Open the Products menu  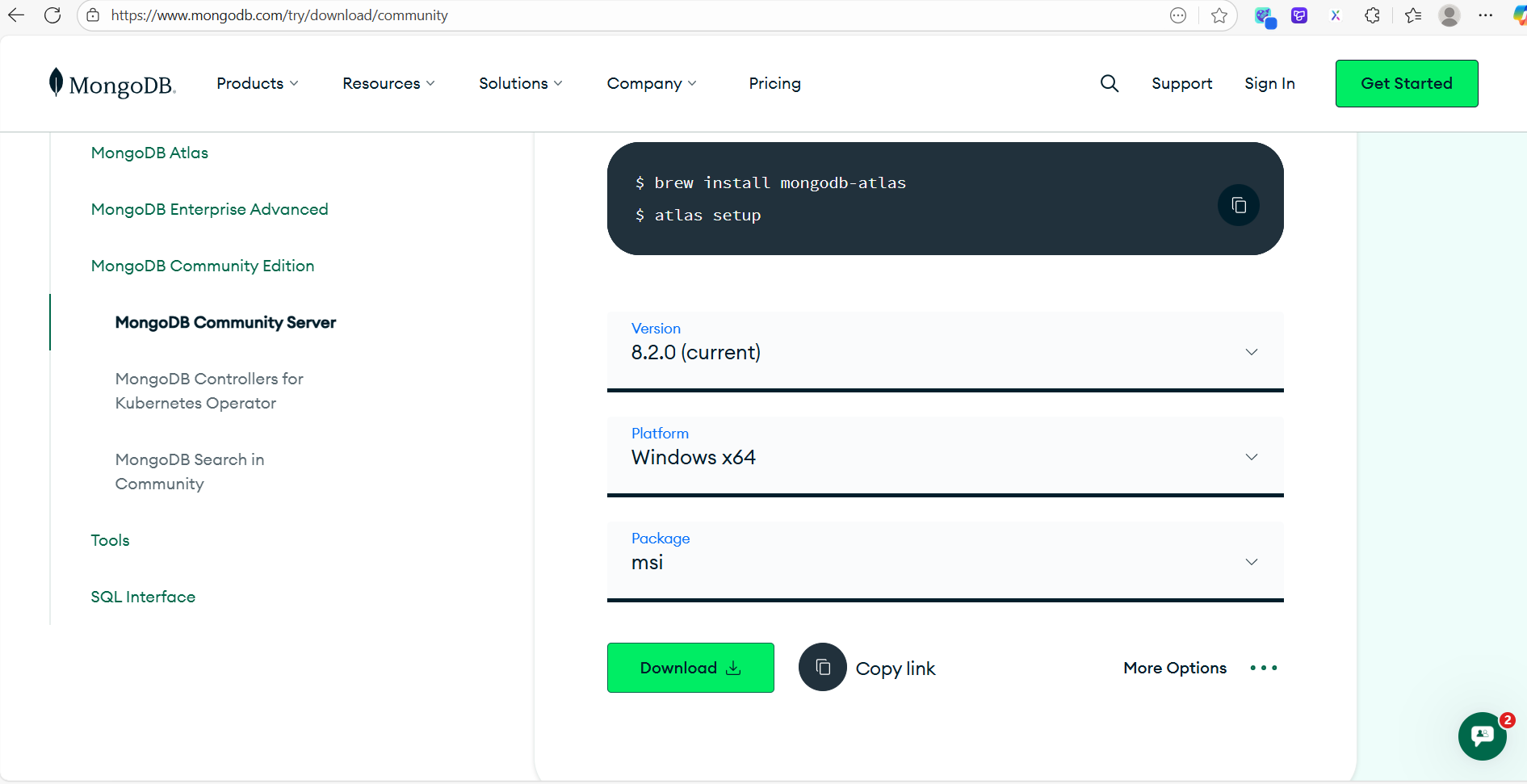258,83
